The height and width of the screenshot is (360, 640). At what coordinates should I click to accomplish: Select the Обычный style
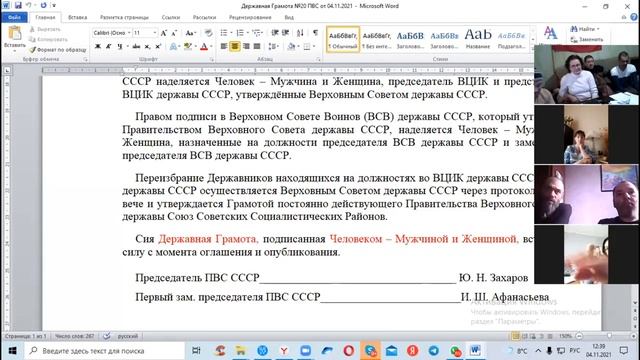343,40
